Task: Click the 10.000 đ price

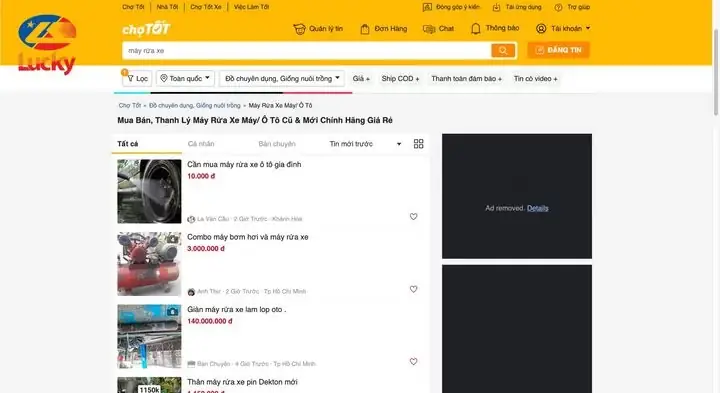Action: [x=201, y=176]
